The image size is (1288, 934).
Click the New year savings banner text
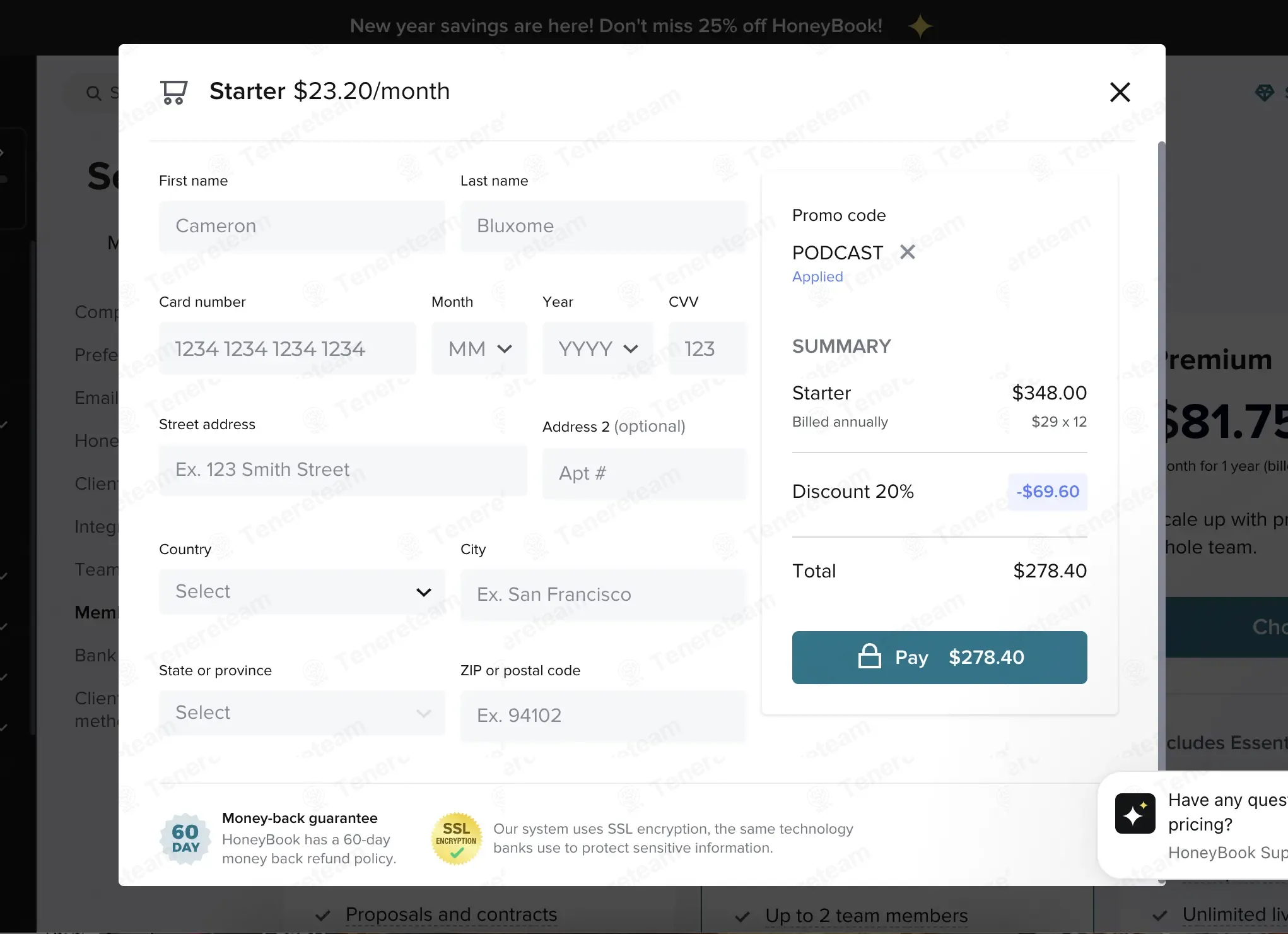[x=616, y=26]
